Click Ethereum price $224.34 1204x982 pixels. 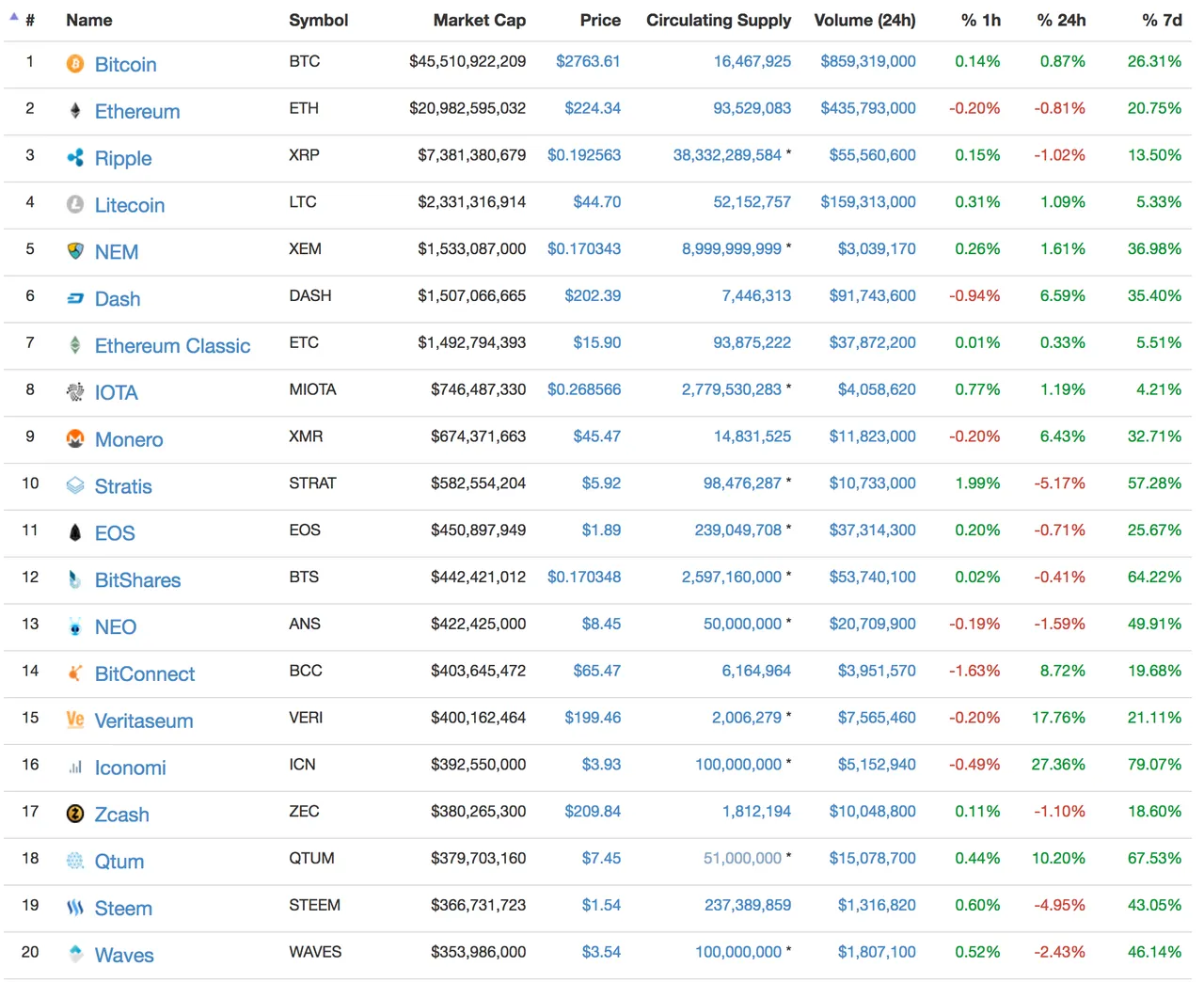click(x=593, y=108)
